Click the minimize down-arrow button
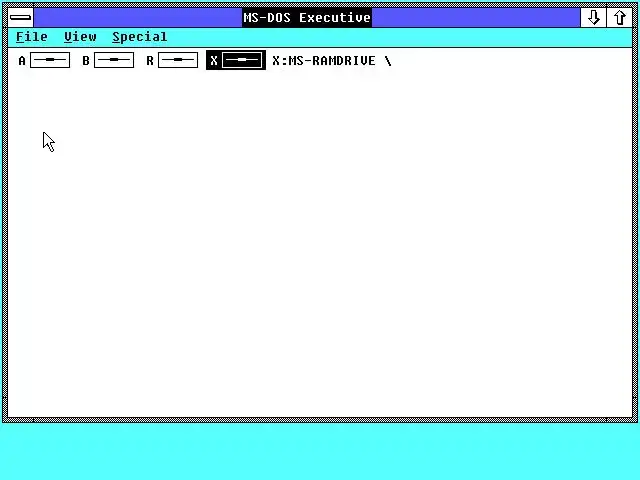This screenshot has height=480, width=640. tap(593, 18)
